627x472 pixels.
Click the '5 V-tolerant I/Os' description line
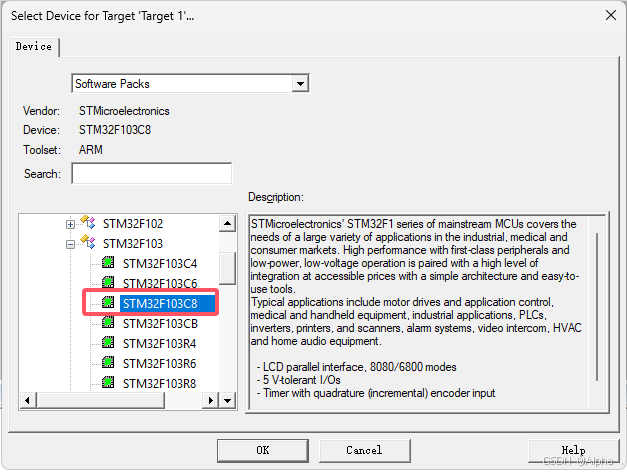point(299,380)
